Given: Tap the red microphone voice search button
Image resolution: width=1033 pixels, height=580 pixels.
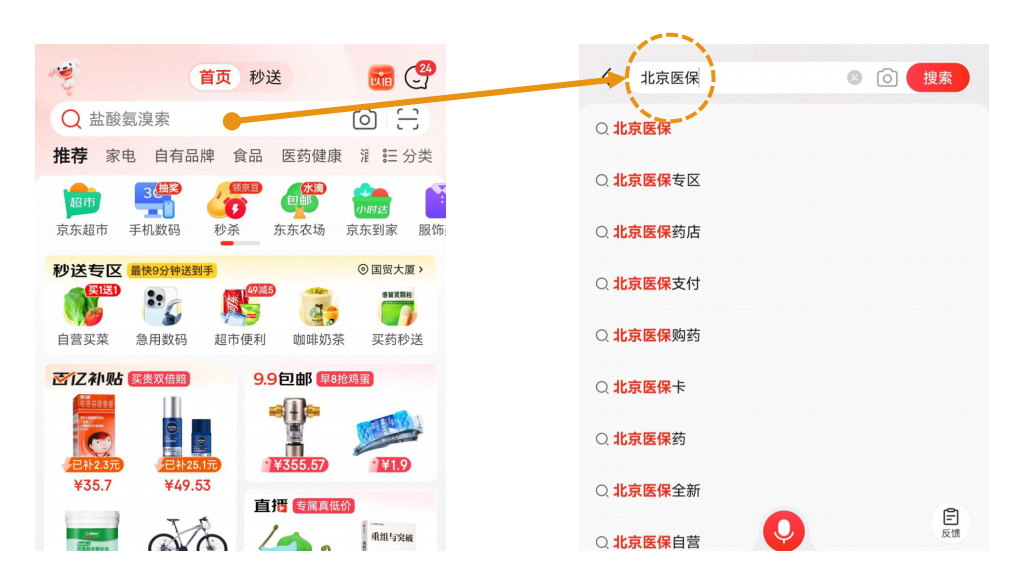Looking at the screenshot, I should click(x=783, y=531).
